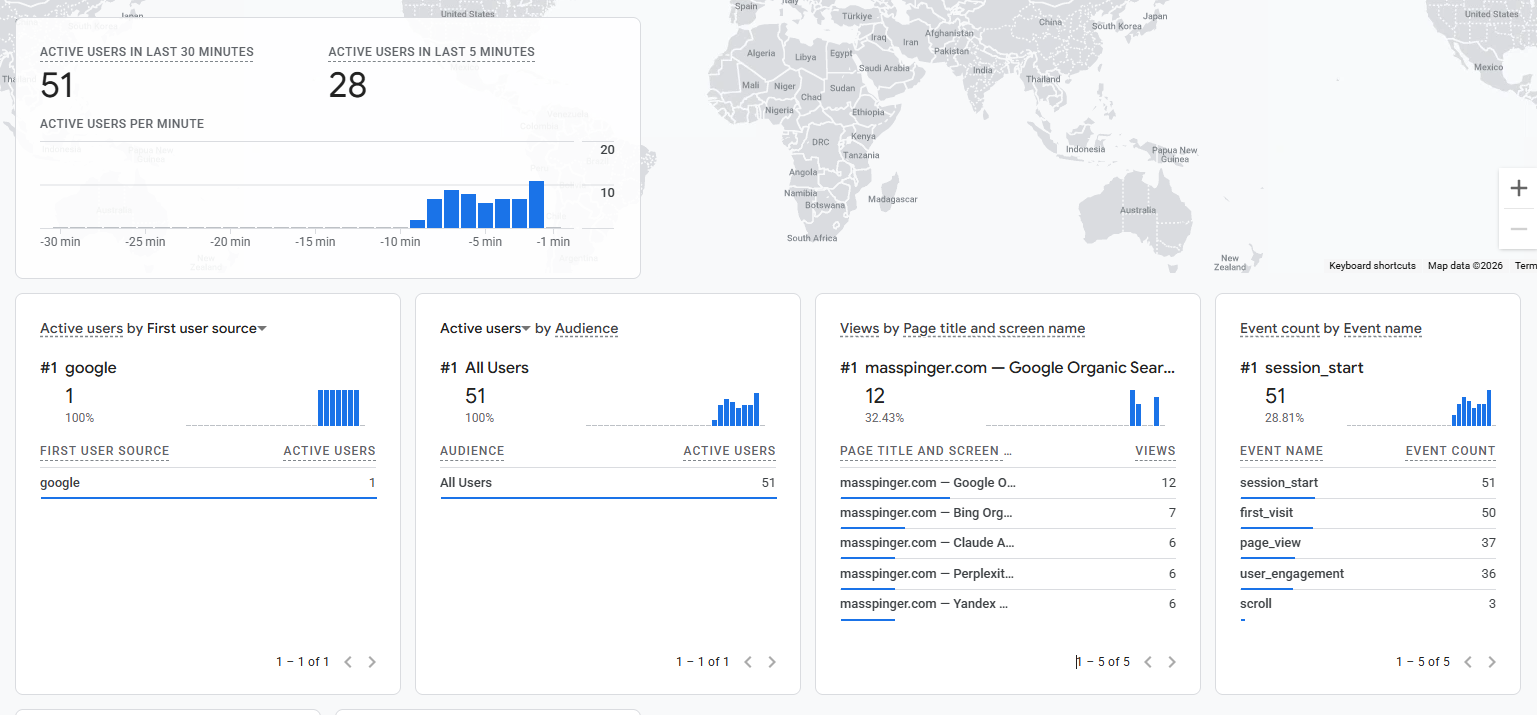The width and height of the screenshot is (1537, 715).
Task: Select the google row in First user source table
Action: pos(208,483)
